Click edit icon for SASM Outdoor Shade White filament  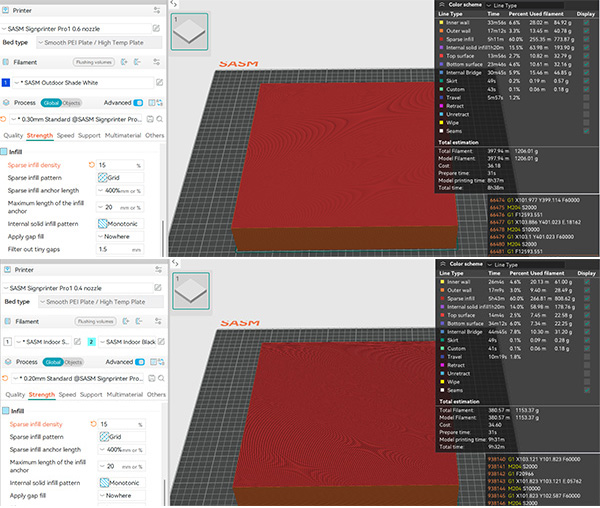tap(160, 82)
